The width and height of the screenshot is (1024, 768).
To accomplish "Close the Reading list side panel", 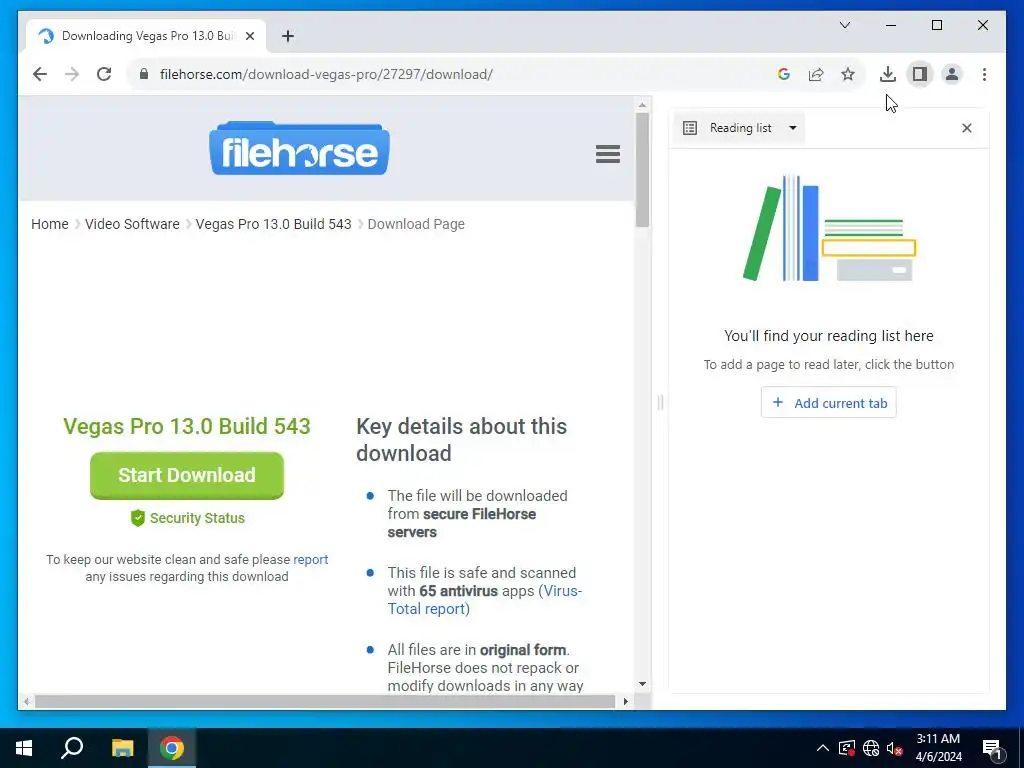I will coord(967,128).
